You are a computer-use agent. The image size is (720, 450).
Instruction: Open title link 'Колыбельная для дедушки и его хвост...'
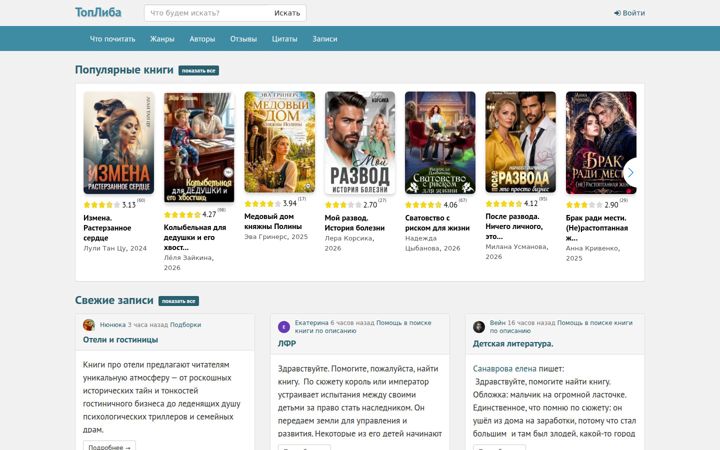coord(195,237)
